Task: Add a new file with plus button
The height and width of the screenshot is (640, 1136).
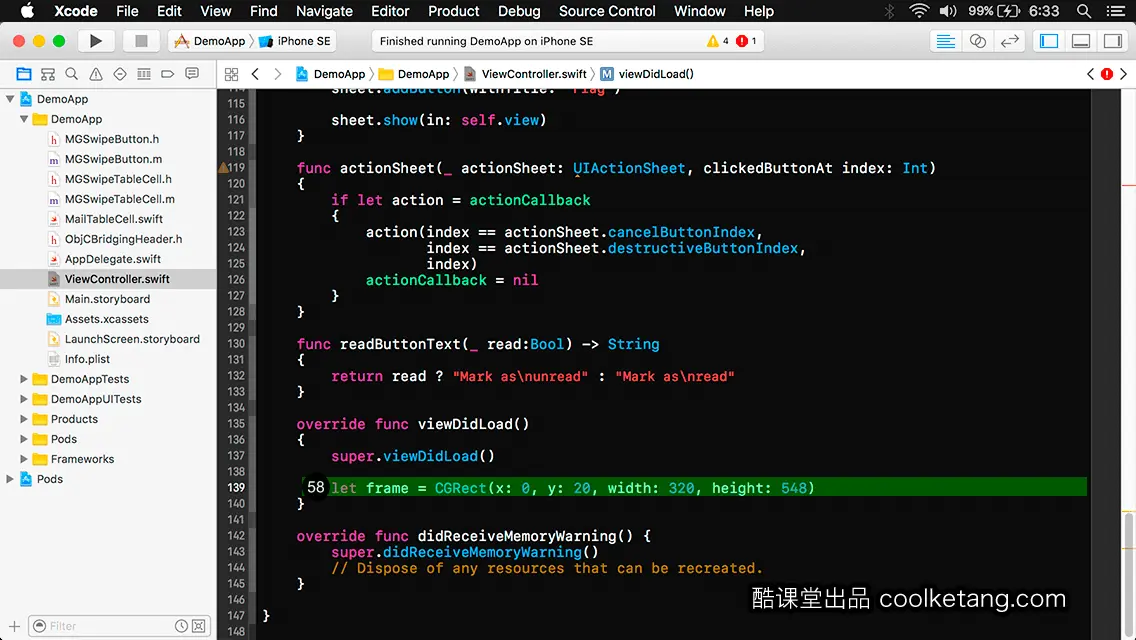Action: pyautogui.click(x=14, y=626)
